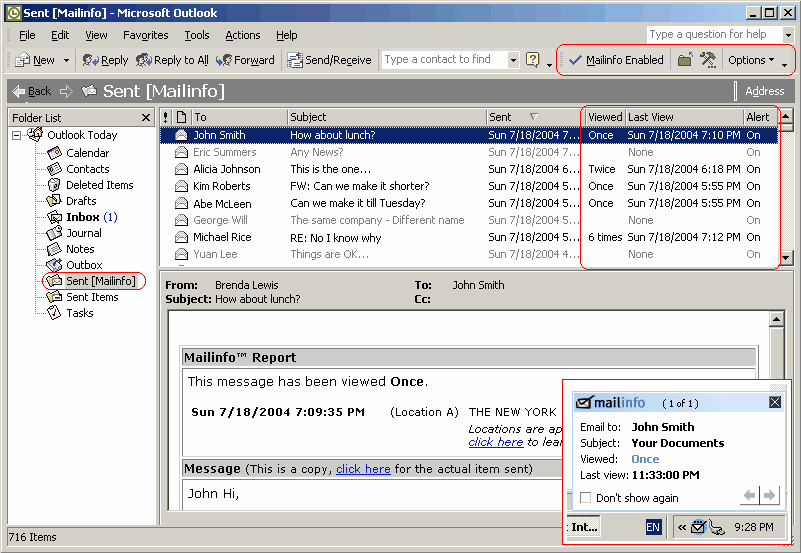Check the Don't show again box
This screenshot has width=801, height=553.
[x=586, y=498]
